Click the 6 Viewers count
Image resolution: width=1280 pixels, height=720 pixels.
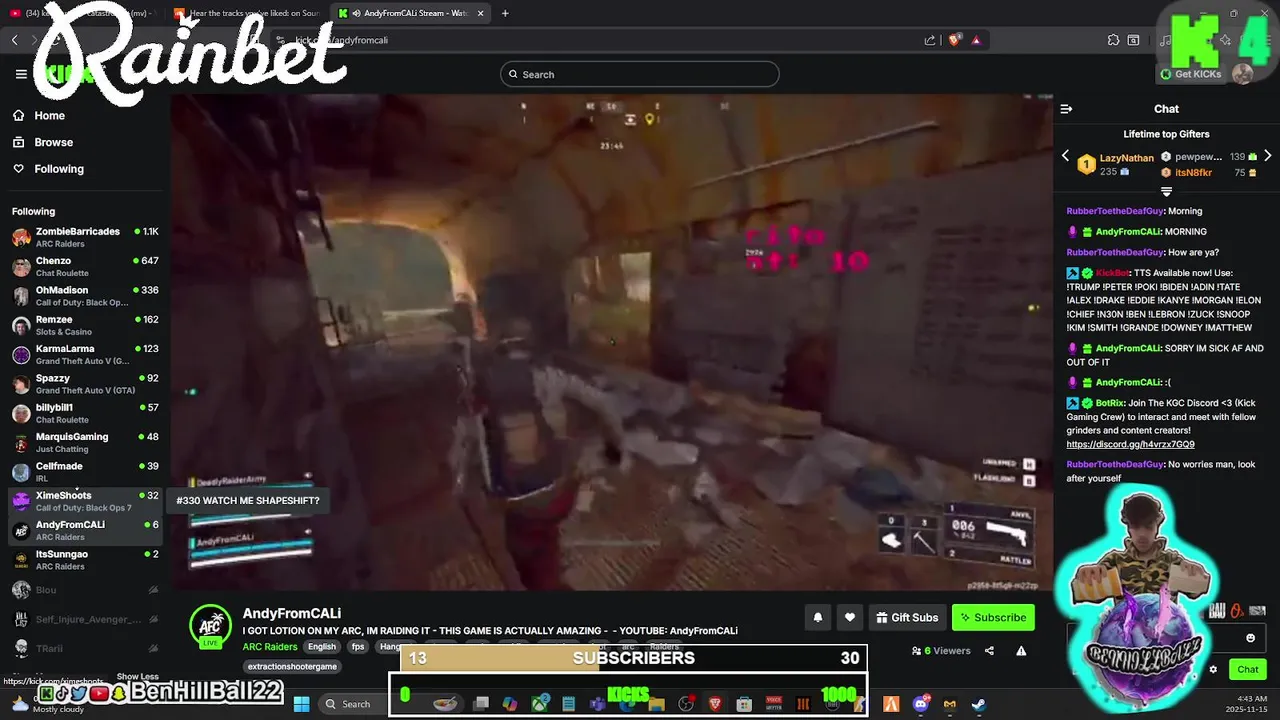click(941, 651)
